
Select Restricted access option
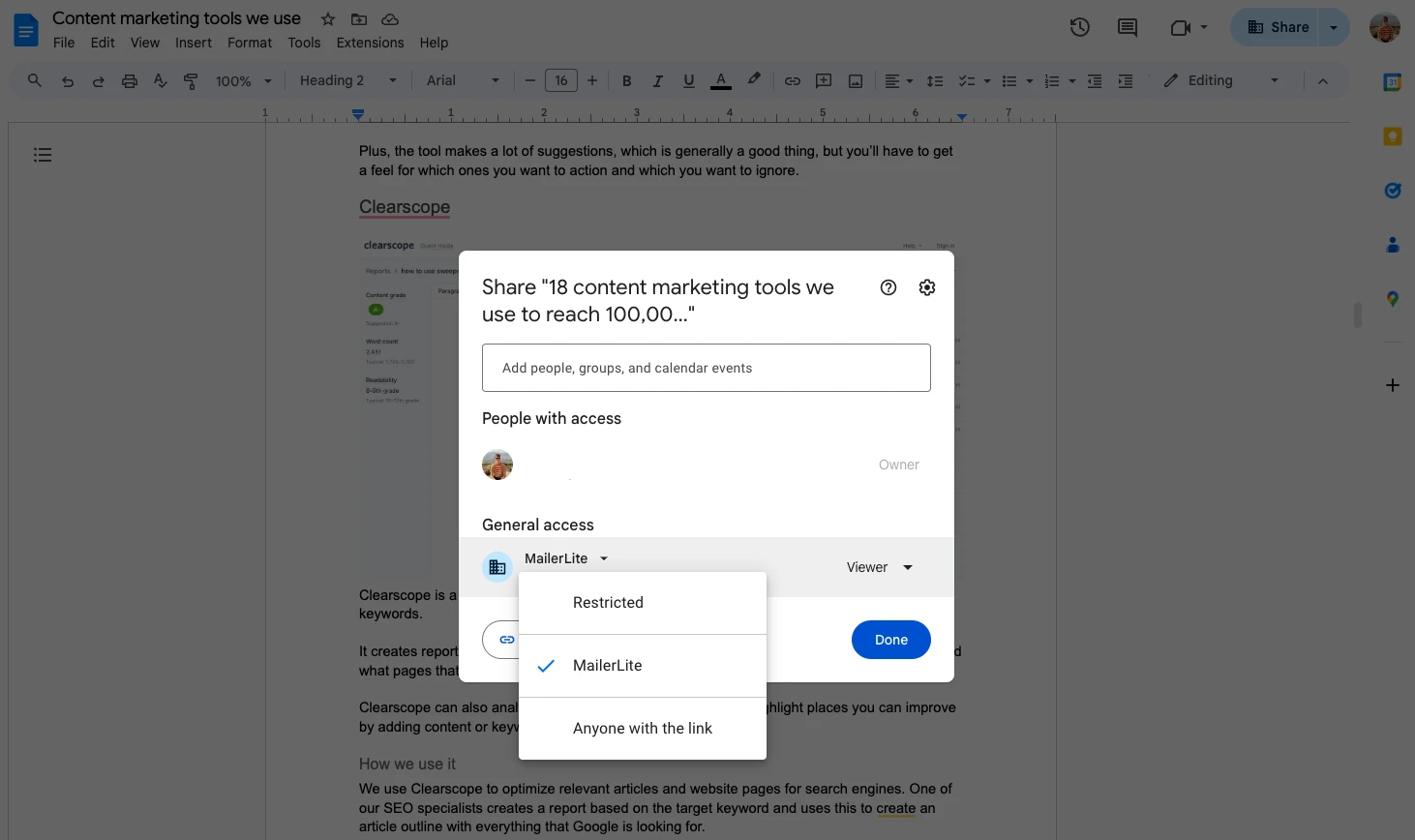pyautogui.click(x=608, y=602)
